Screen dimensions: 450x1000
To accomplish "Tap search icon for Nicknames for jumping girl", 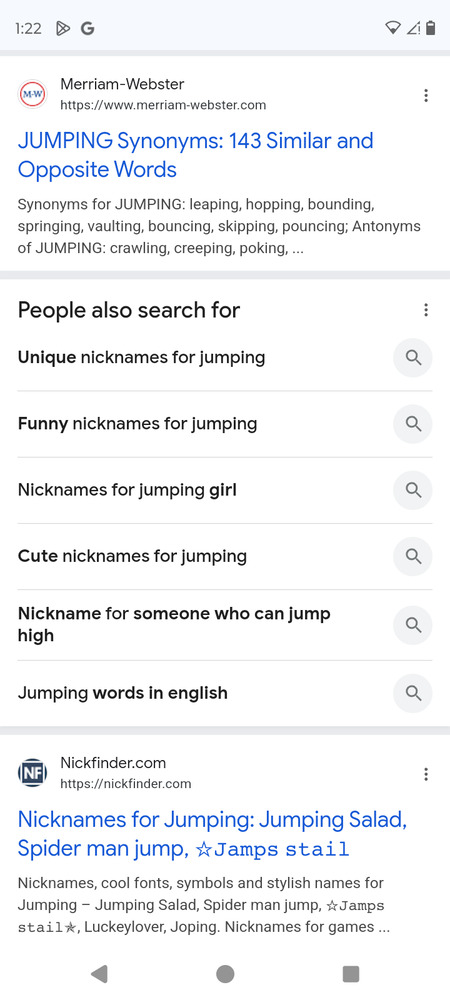I will (x=413, y=490).
